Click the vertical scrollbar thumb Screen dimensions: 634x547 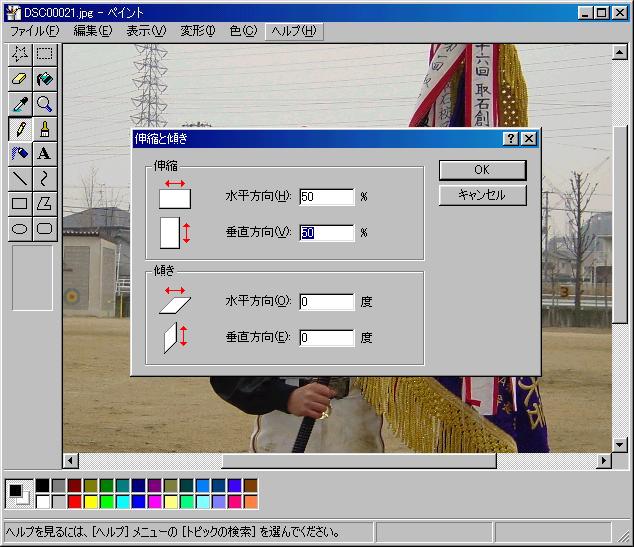tap(620, 224)
